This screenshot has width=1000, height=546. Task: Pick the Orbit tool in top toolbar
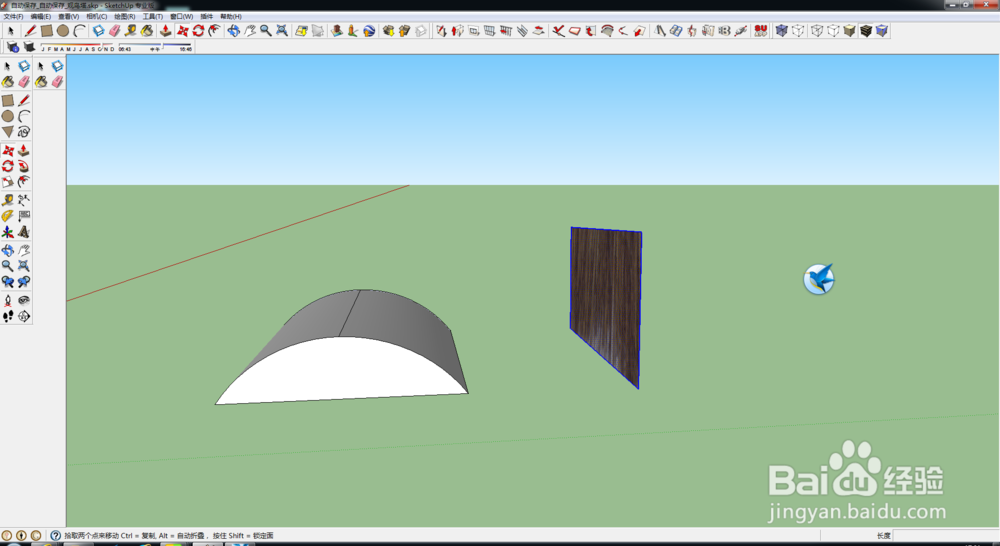233,31
